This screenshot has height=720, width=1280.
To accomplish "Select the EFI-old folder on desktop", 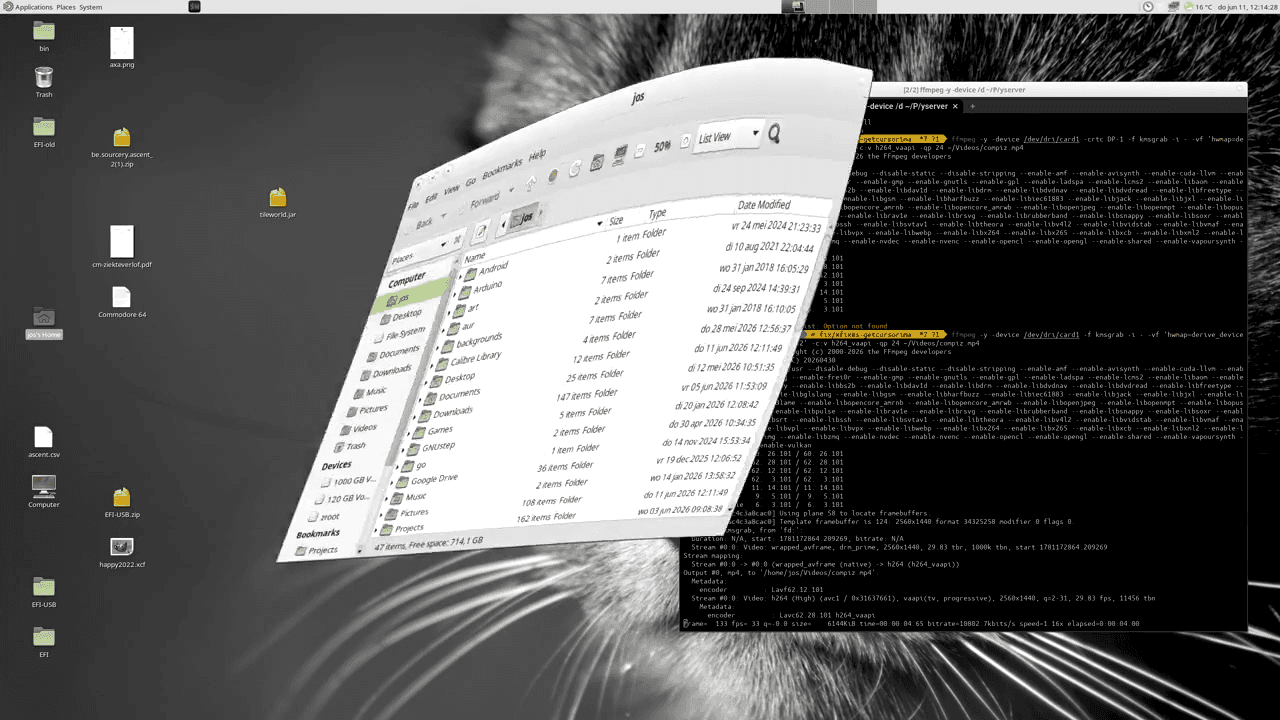I will click(44, 131).
